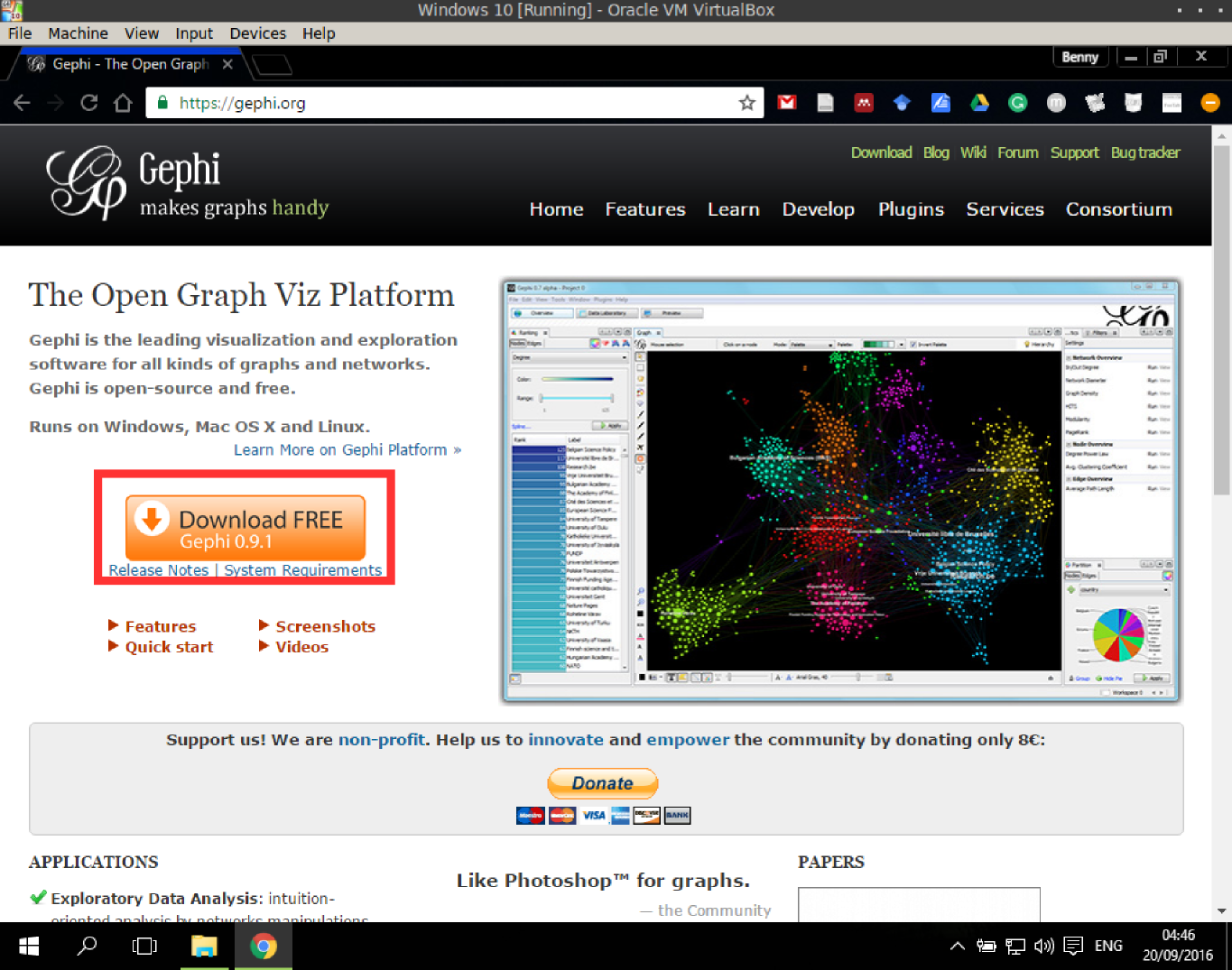Go to the Plugins navigation item
1232x970 pixels.
click(911, 209)
